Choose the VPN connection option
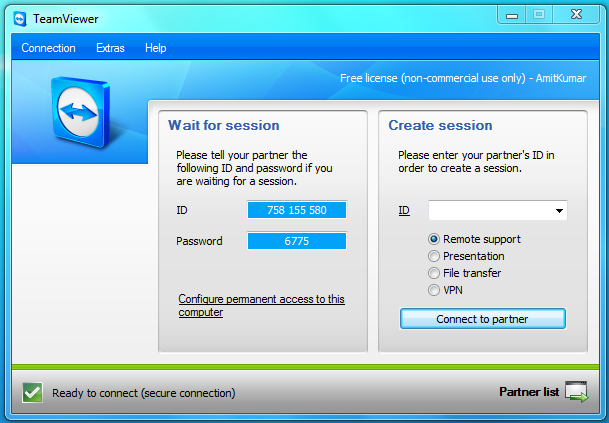The image size is (609, 423). coord(445,290)
